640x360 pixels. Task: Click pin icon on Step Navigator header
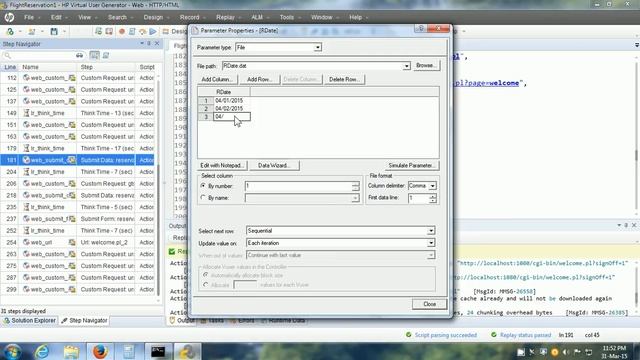click(149, 43)
